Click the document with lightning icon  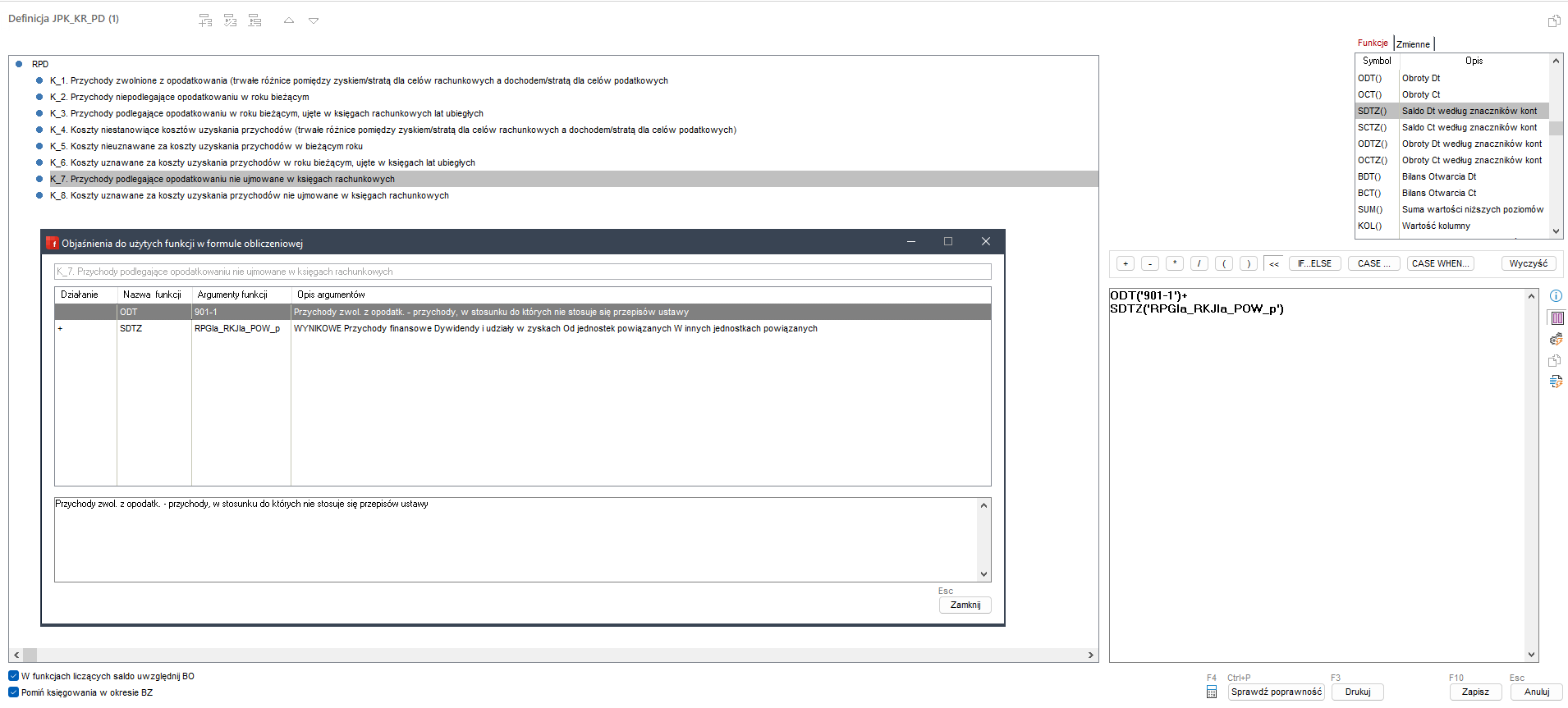pos(1556,381)
